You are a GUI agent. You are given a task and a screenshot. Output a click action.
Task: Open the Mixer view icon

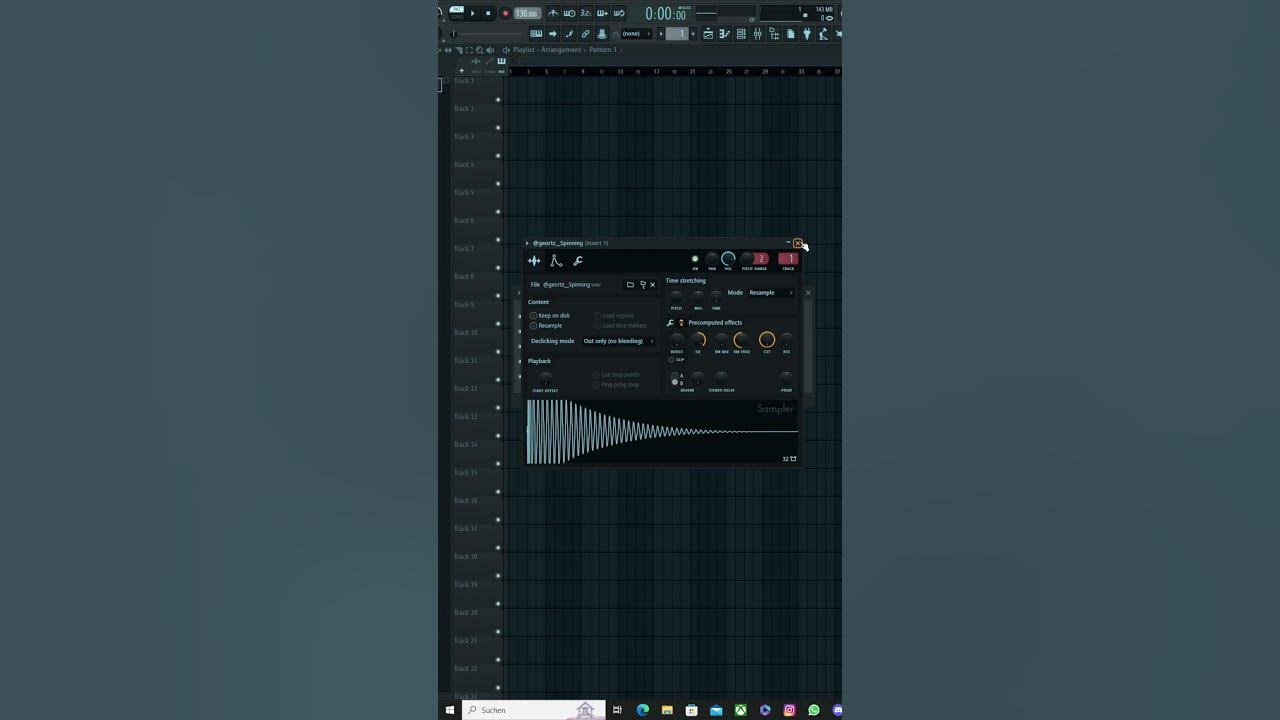pyautogui.click(x=757, y=34)
